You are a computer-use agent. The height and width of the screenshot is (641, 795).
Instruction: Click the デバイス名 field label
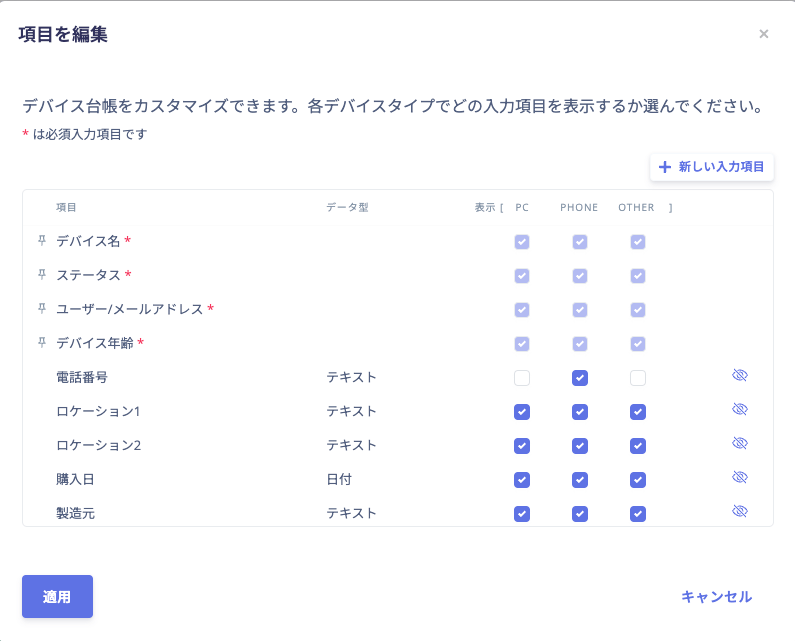pyautogui.click(x=88, y=241)
